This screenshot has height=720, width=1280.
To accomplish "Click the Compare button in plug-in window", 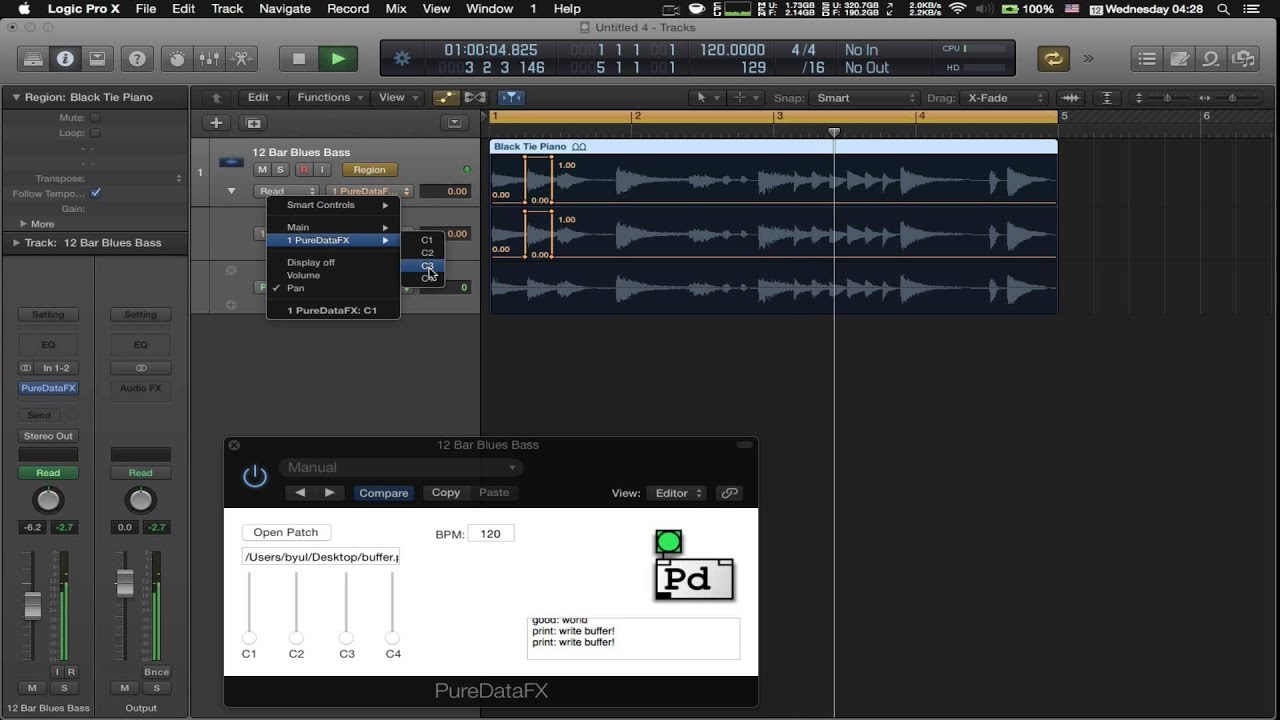I will click(383, 493).
